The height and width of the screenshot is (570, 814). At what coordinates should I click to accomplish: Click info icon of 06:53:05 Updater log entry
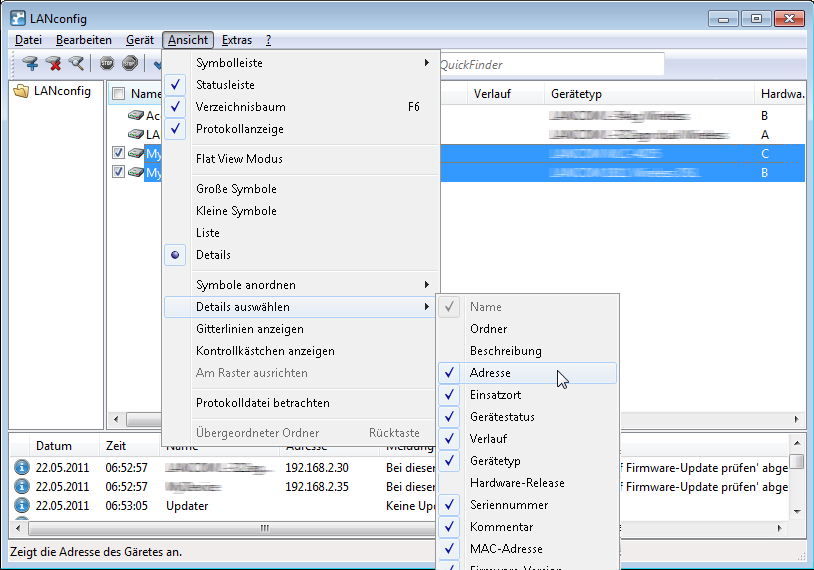tap(21, 506)
